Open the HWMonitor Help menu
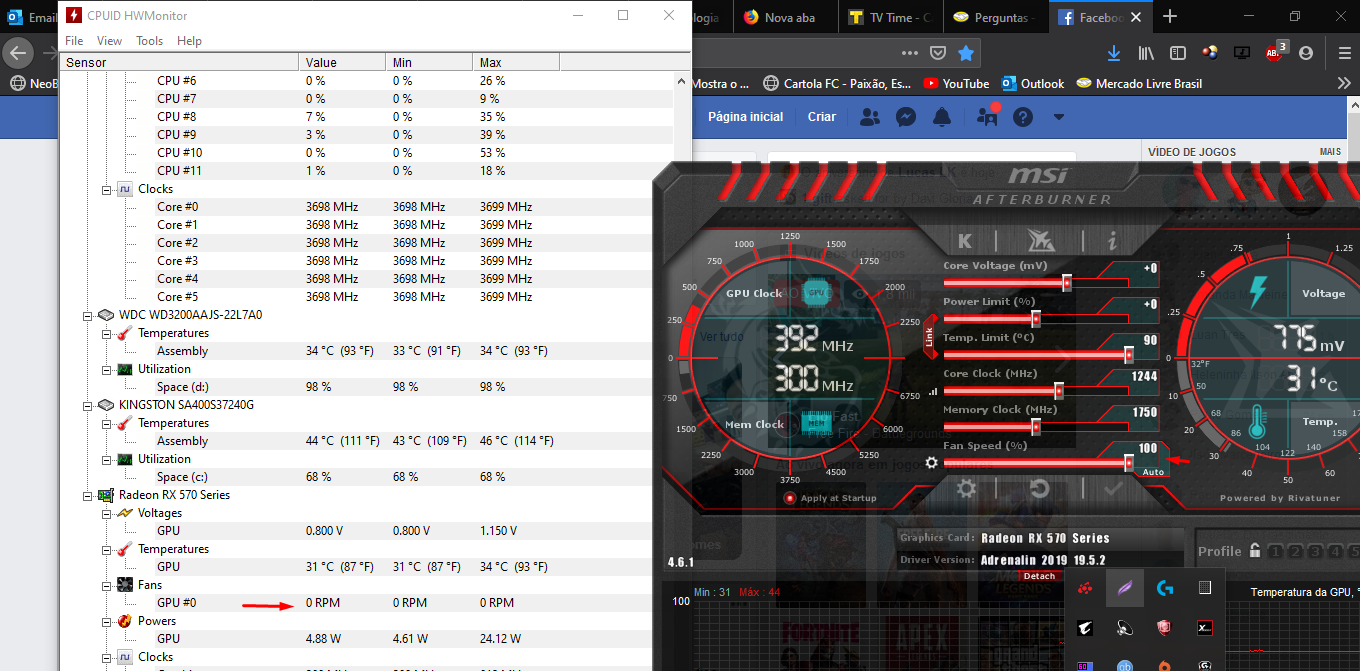 (189, 41)
